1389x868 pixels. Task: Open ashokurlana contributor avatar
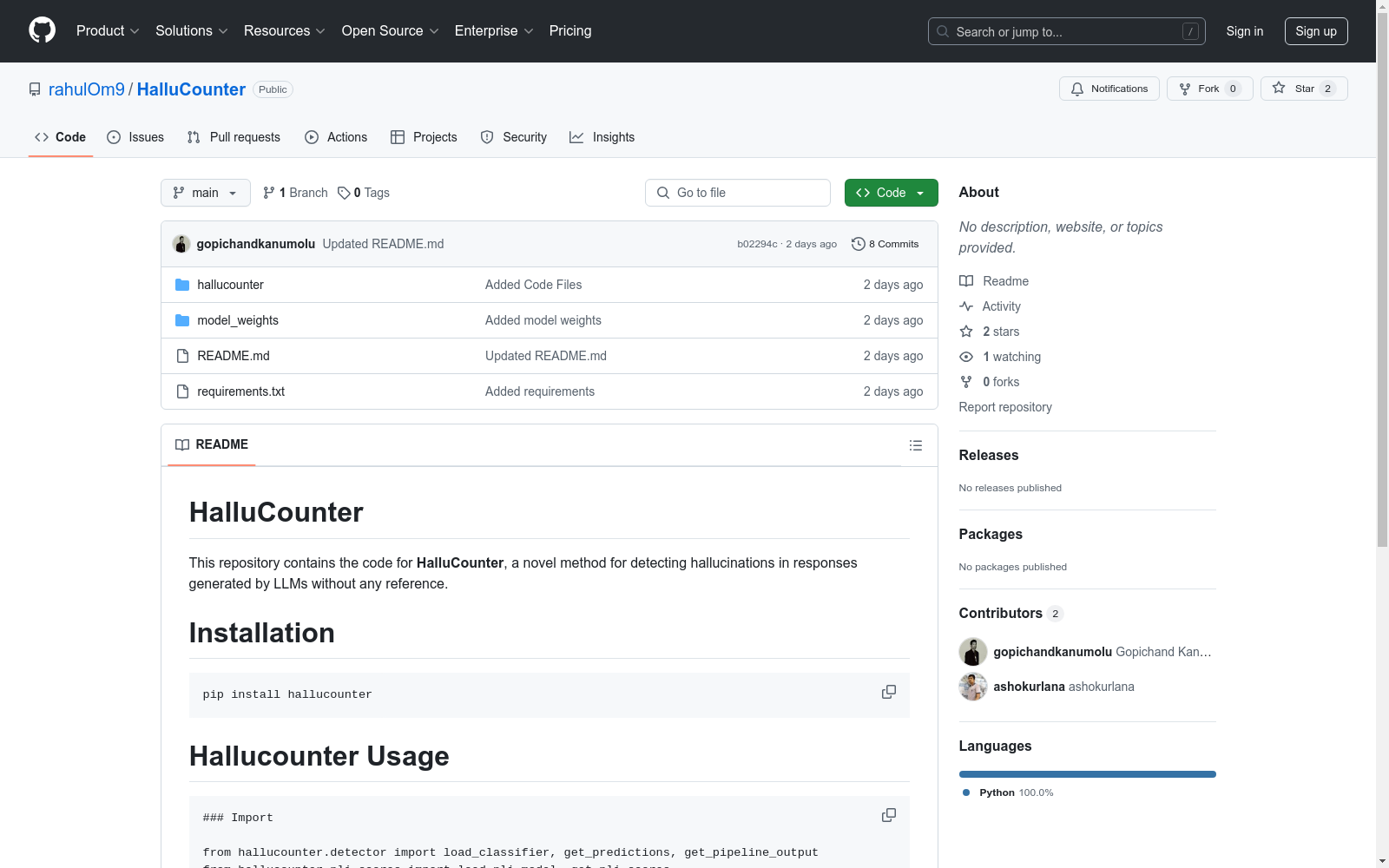point(973,687)
